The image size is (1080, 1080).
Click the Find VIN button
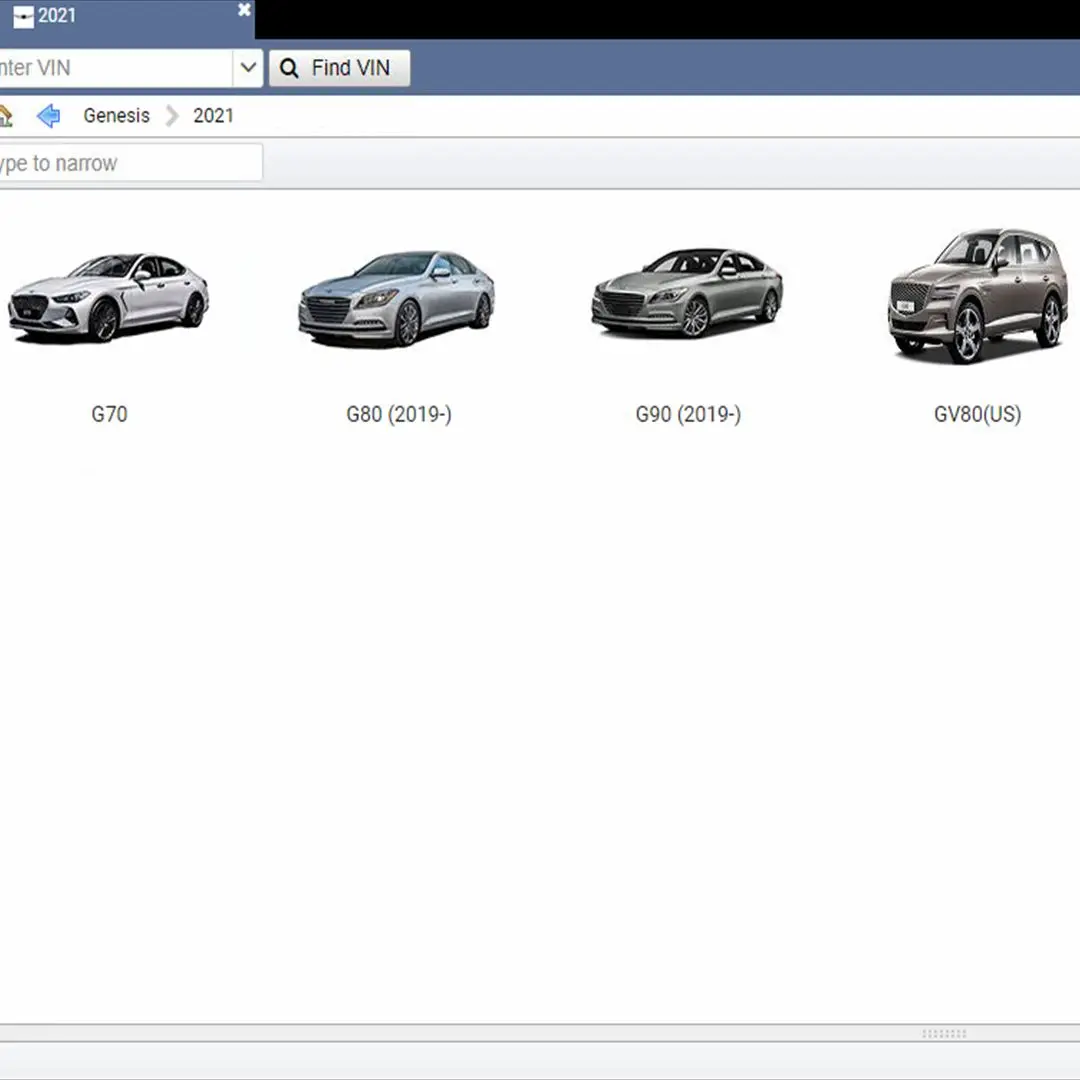340,68
